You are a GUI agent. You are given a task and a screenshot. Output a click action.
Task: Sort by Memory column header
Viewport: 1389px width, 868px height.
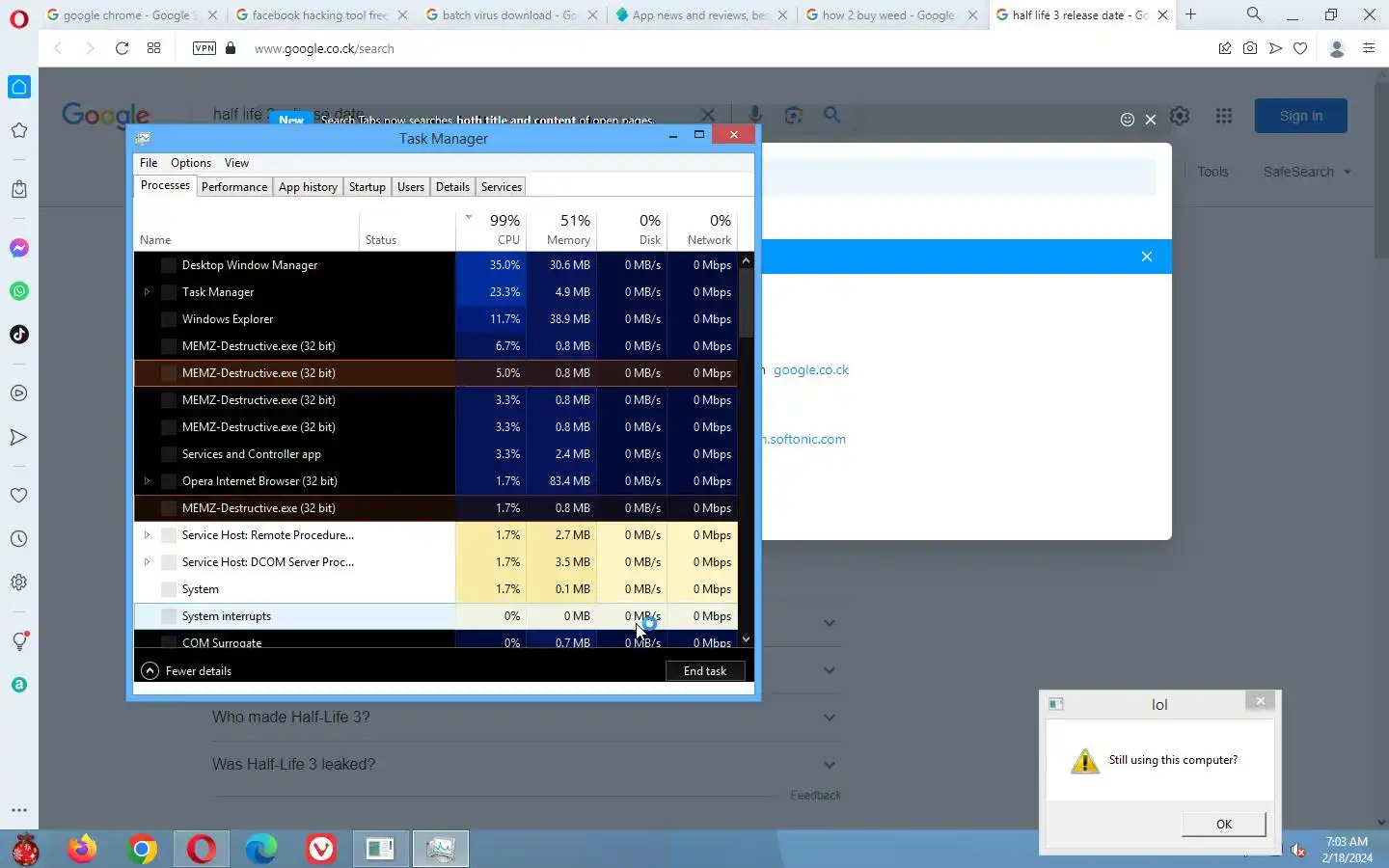561,230
